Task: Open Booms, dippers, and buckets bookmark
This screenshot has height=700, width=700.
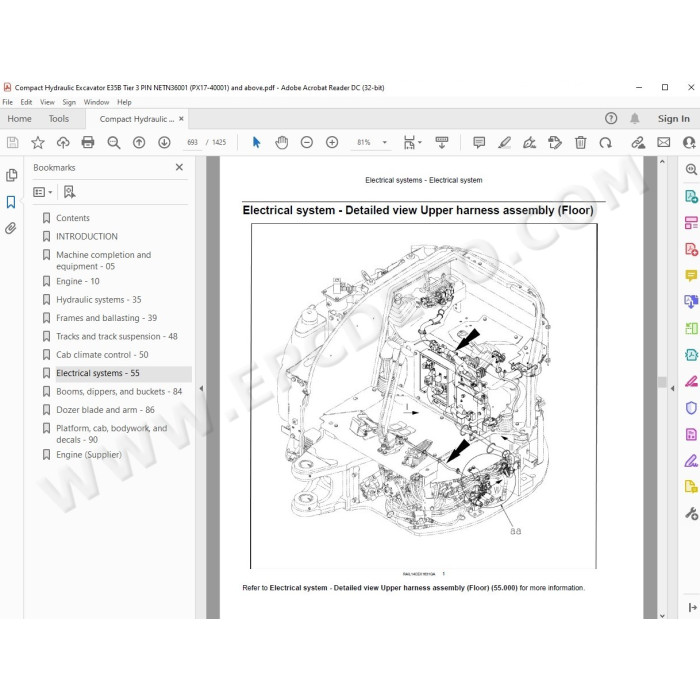Action: [119, 391]
